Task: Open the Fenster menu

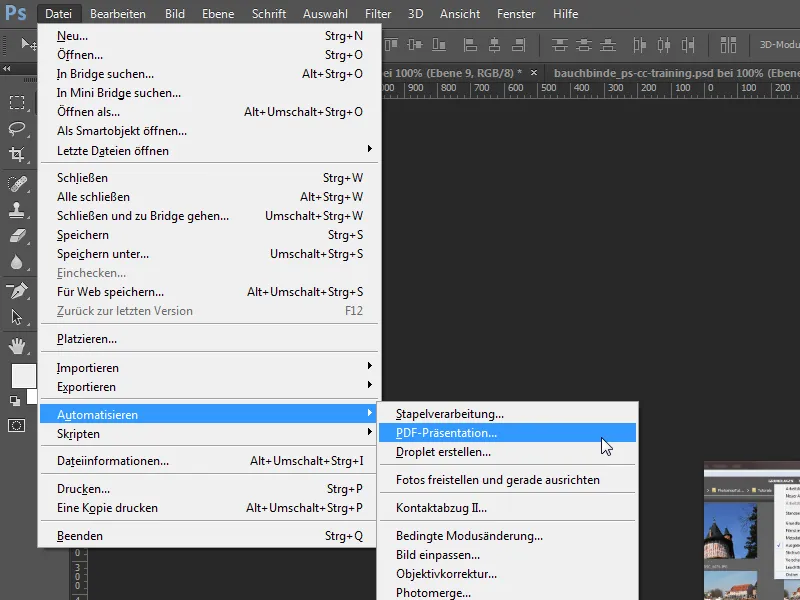Action: click(x=516, y=14)
